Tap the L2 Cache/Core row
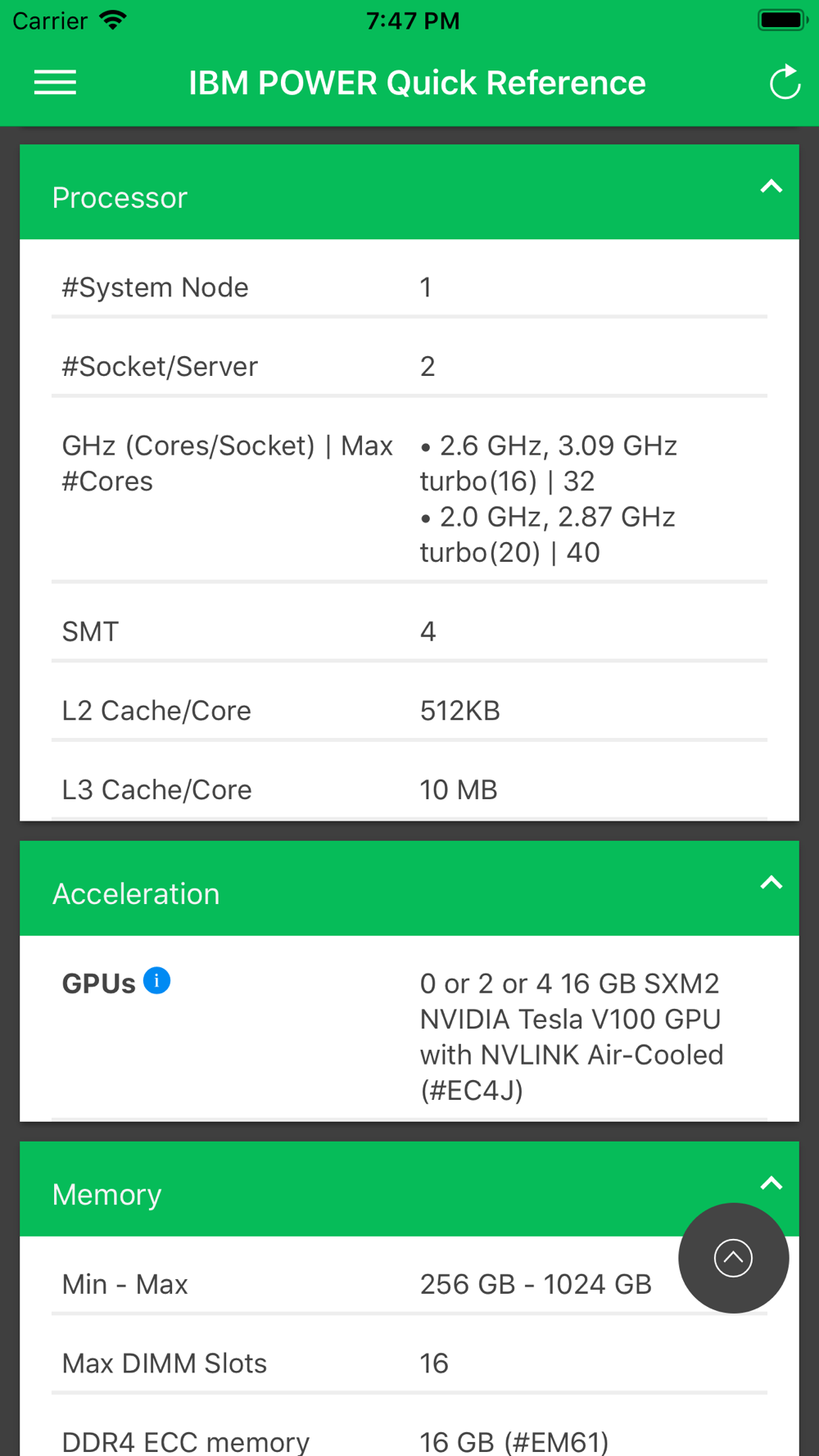Viewport: 819px width, 1456px height. 409,711
